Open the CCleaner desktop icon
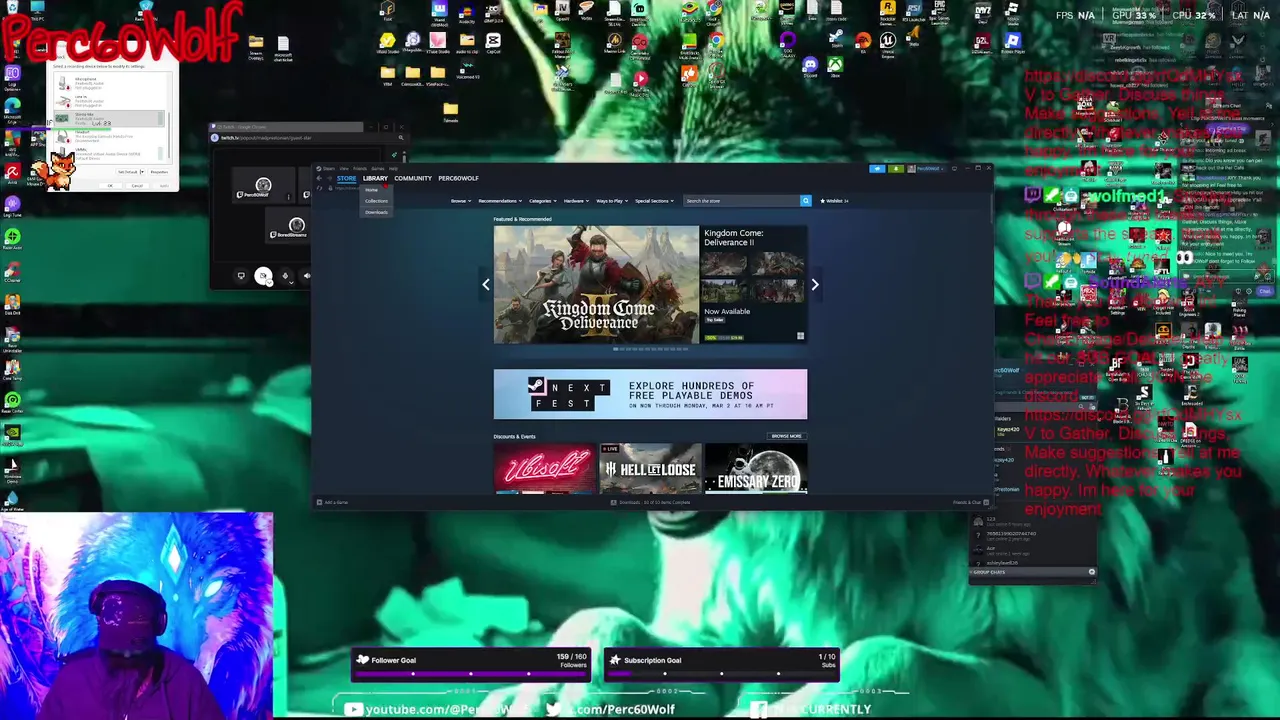This screenshot has height=720, width=1280. click(x=13, y=274)
